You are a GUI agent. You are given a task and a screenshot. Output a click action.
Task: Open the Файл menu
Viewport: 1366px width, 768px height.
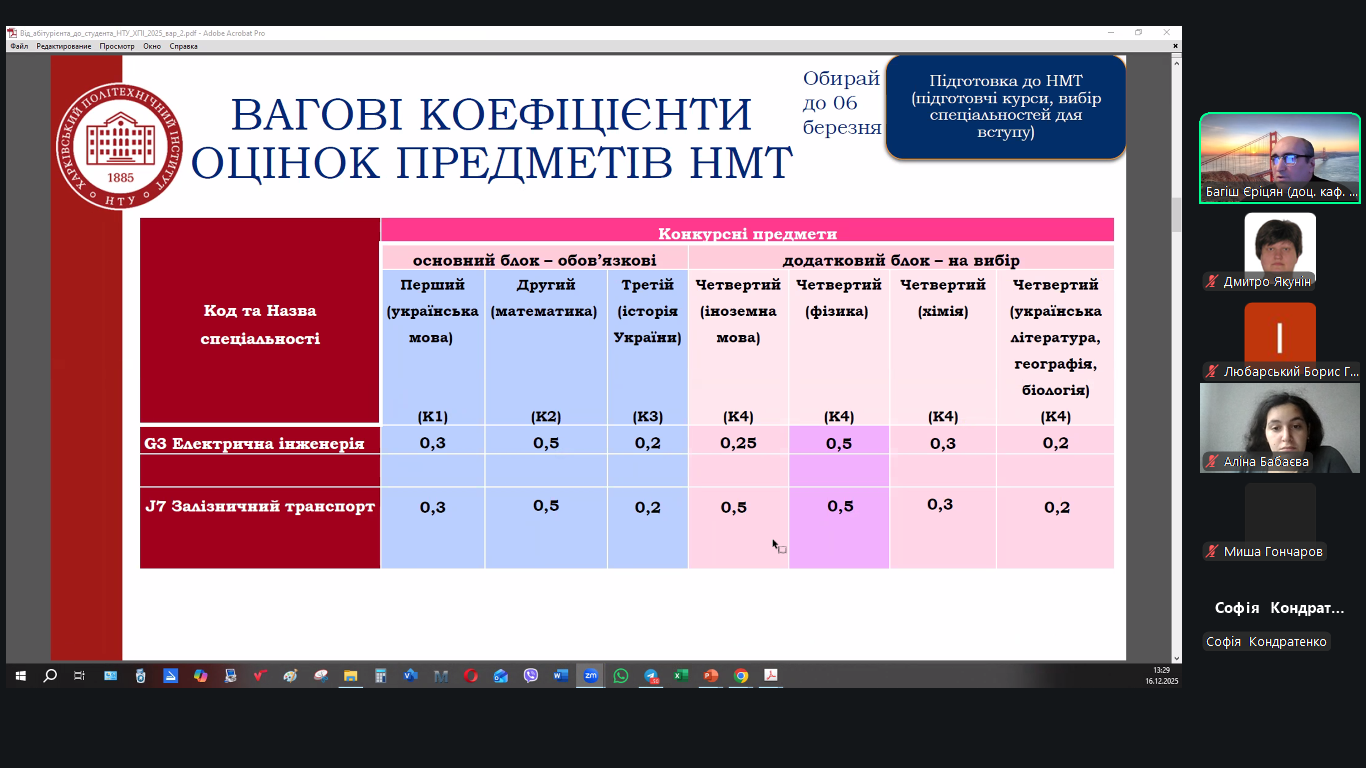point(19,46)
